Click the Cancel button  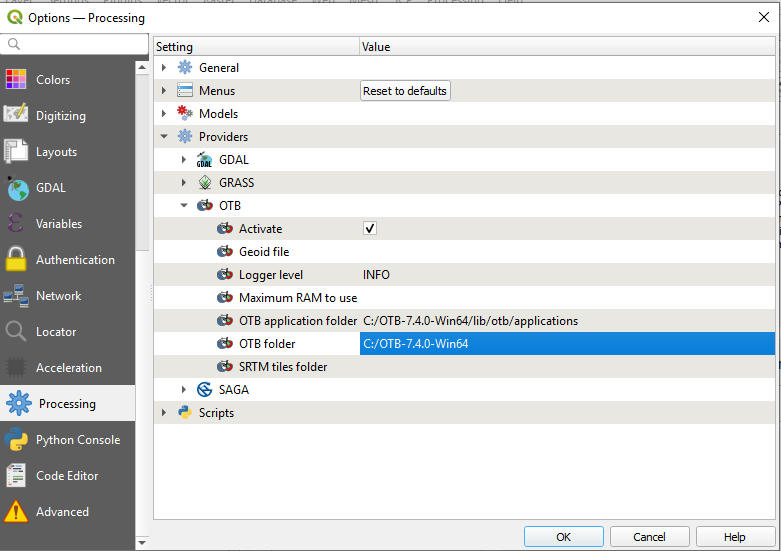click(x=649, y=537)
